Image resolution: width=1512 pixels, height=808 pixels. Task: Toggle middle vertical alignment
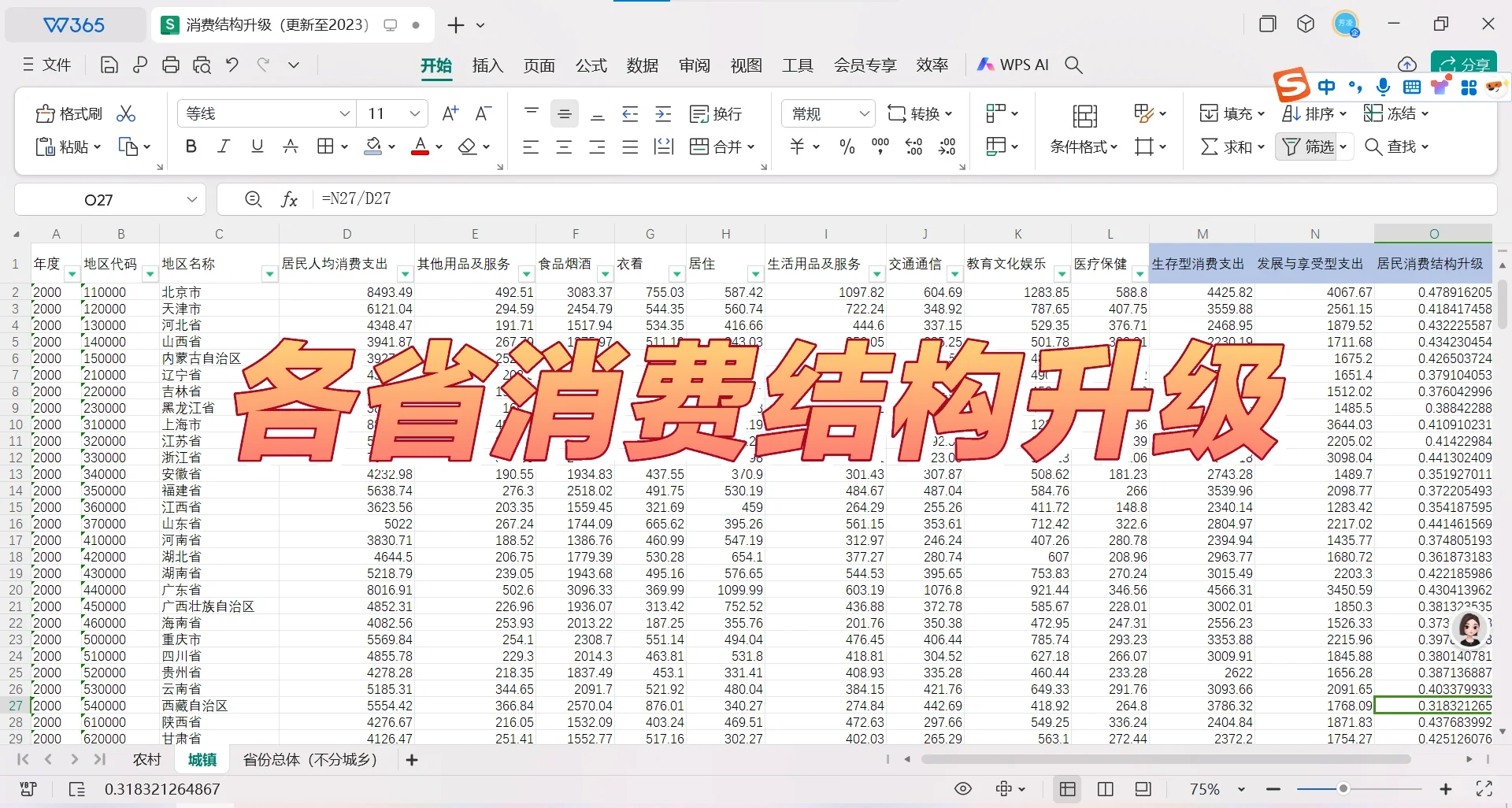(x=564, y=114)
